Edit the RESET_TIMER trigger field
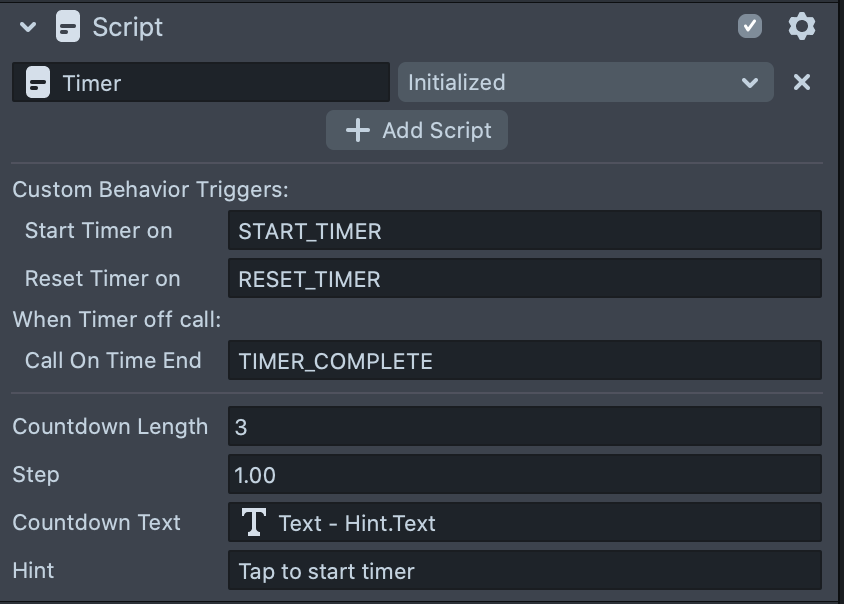The width and height of the screenshot is (844, 604). pyautogui.click(x=524, y=279)
